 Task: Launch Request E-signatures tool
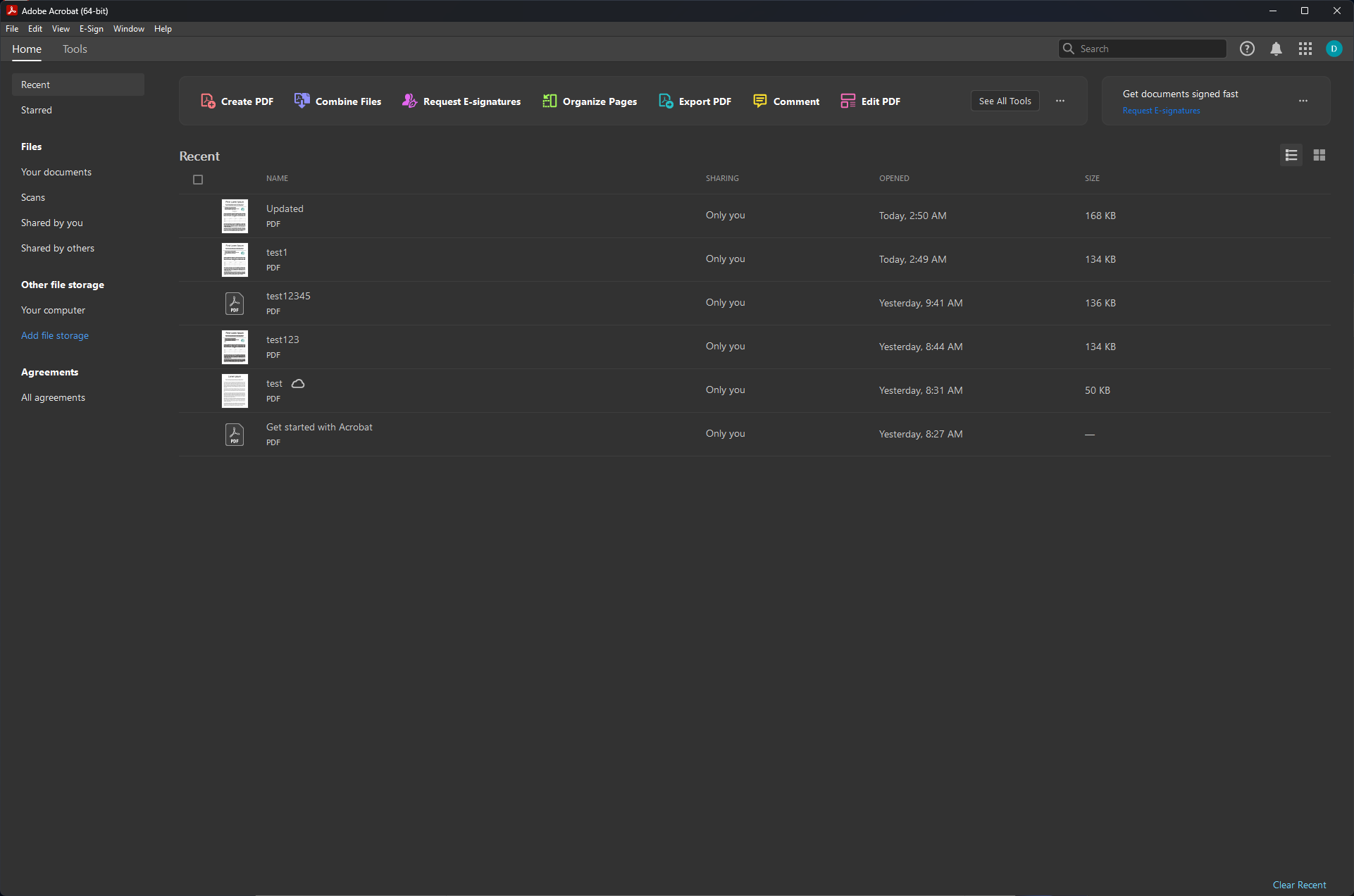click(x=461, y=101)
